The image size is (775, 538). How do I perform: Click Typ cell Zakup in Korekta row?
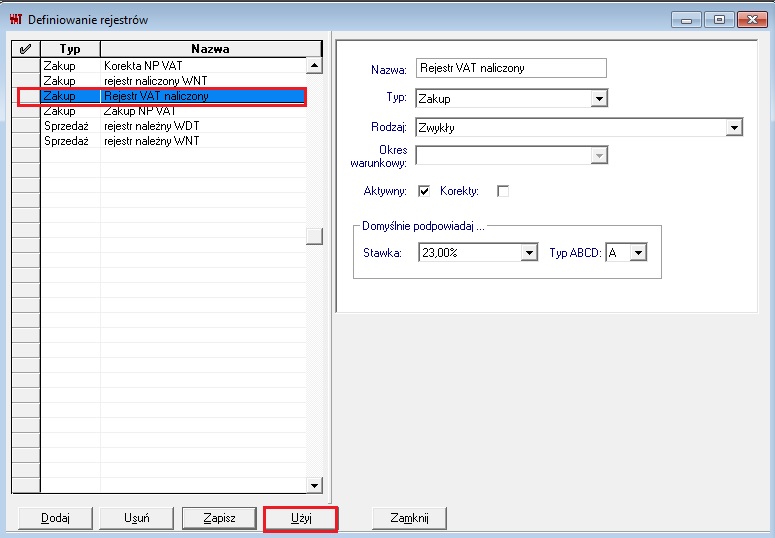coord(71,66)
